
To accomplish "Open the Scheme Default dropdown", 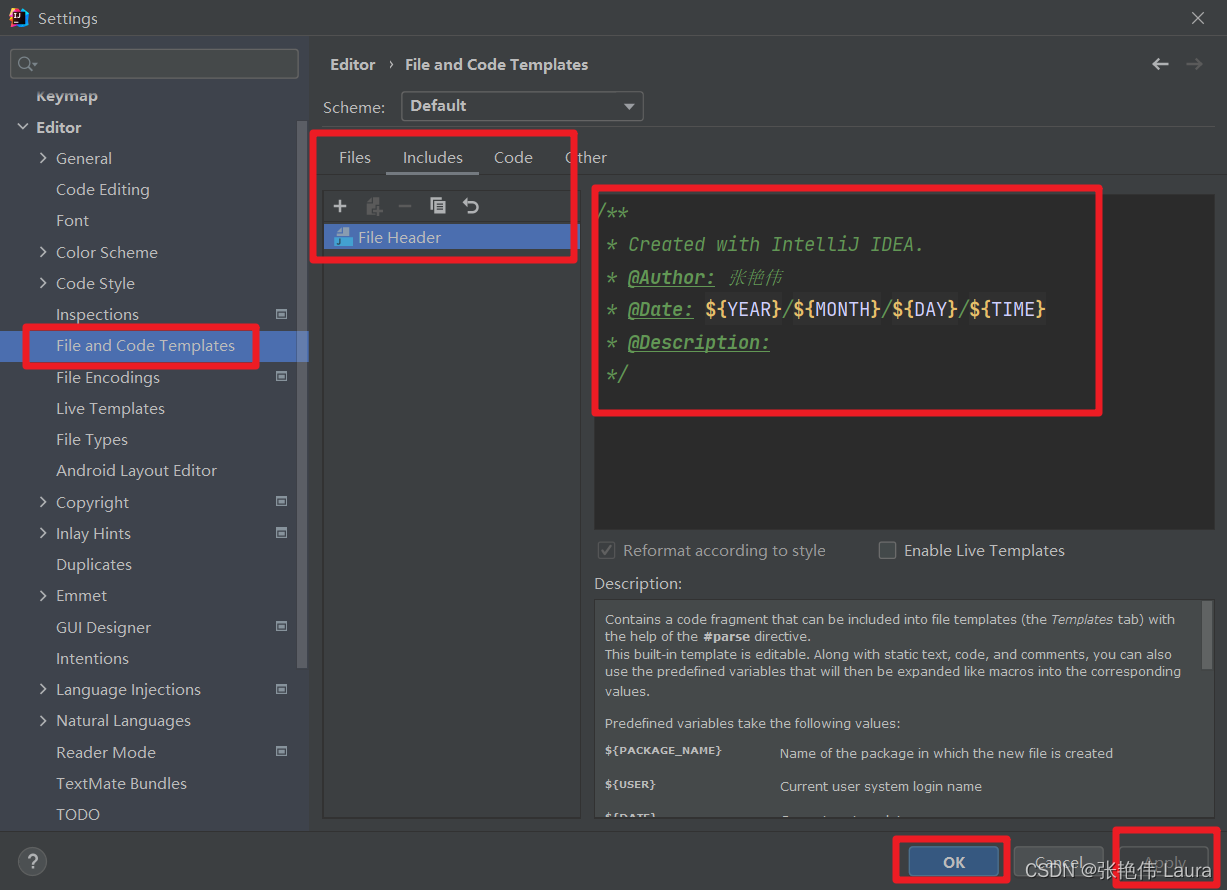I will [522, 106].
